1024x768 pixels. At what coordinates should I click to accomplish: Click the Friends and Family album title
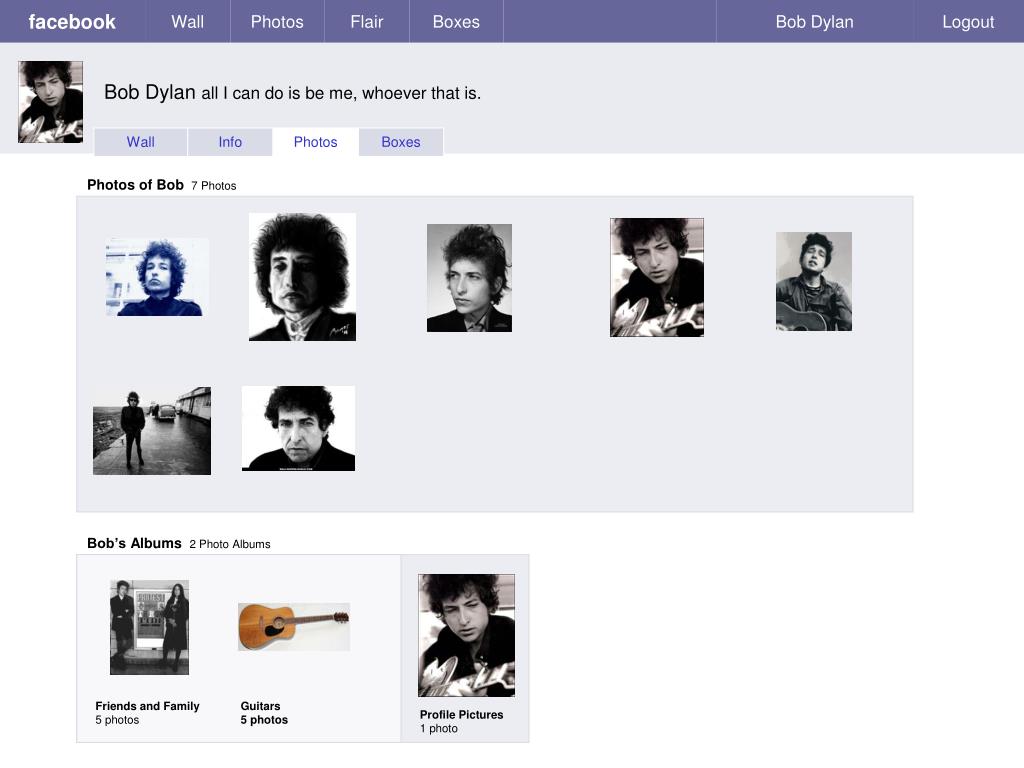point(148,706)
